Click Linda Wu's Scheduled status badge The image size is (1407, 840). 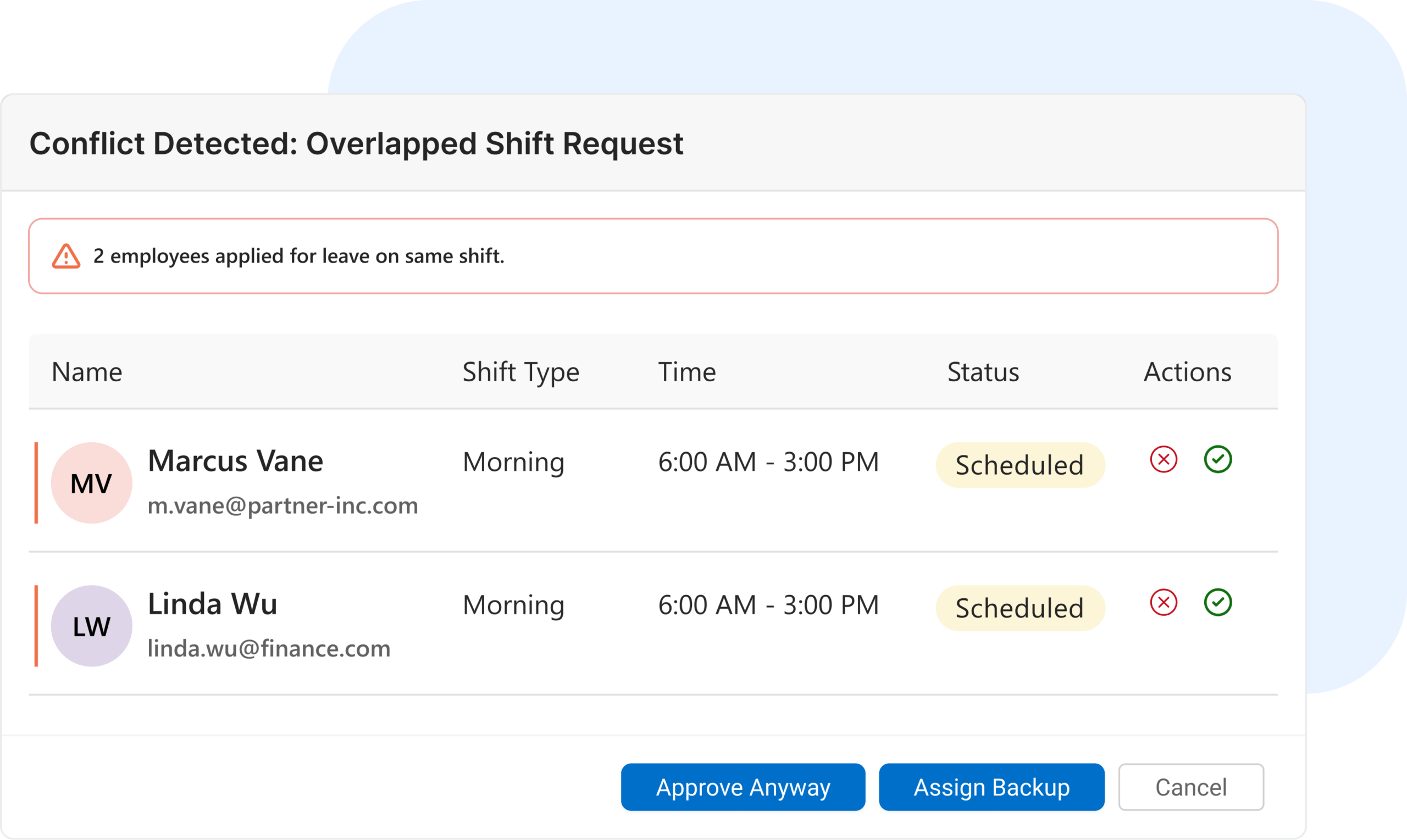point(1020,609)
